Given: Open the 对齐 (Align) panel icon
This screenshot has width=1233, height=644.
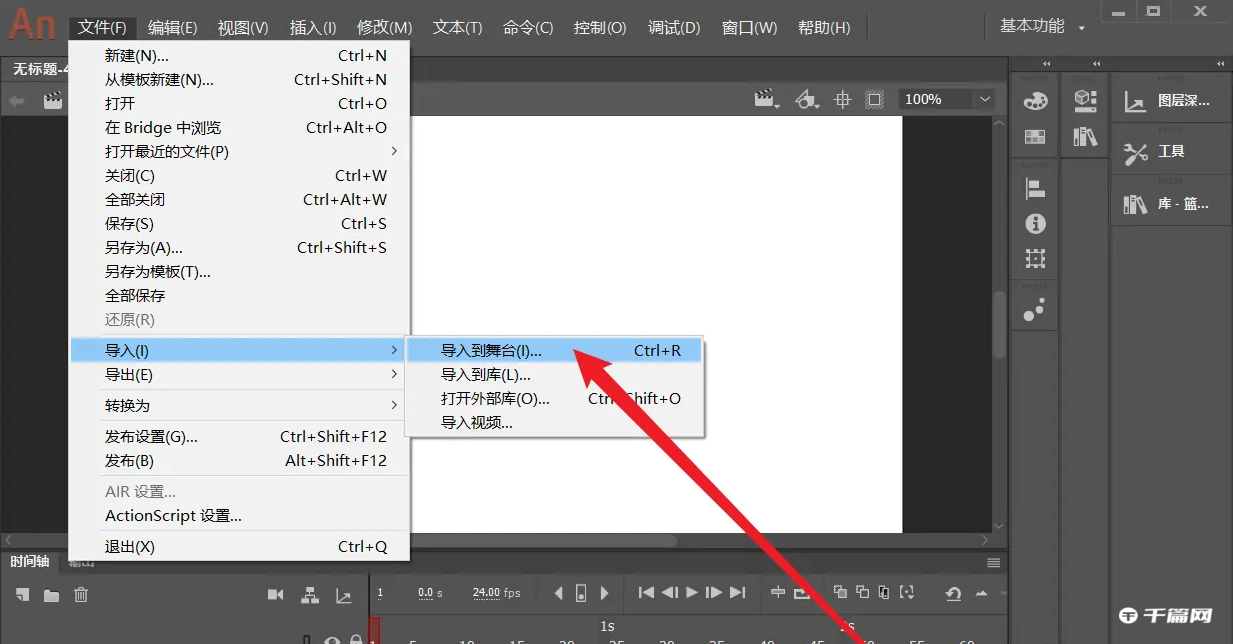Looking at the screenshot, I should click(1035, 187).
